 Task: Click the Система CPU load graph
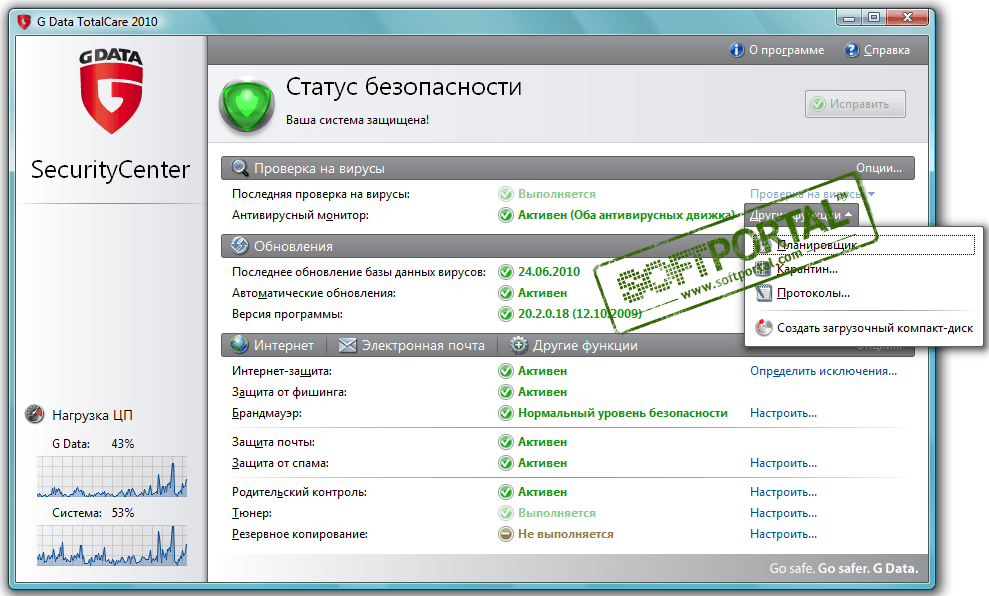112,546
